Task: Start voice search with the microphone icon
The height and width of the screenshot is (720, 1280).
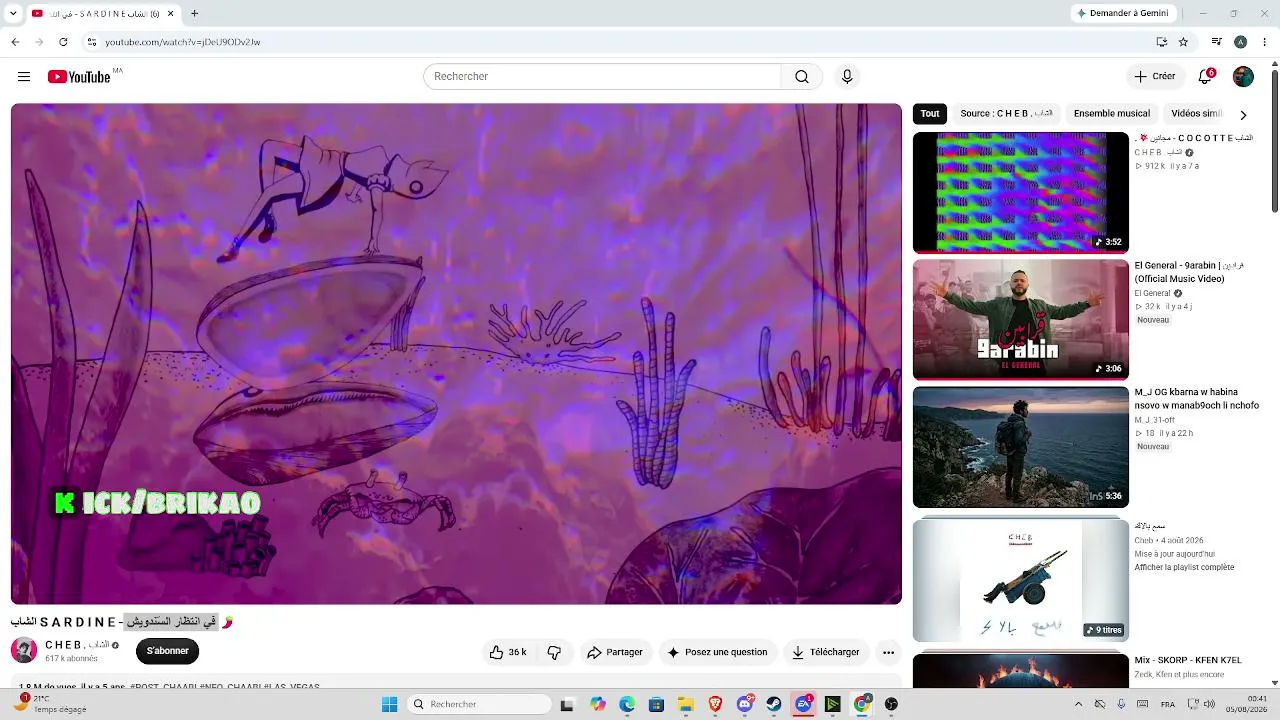Action: (x=847, y=77)
